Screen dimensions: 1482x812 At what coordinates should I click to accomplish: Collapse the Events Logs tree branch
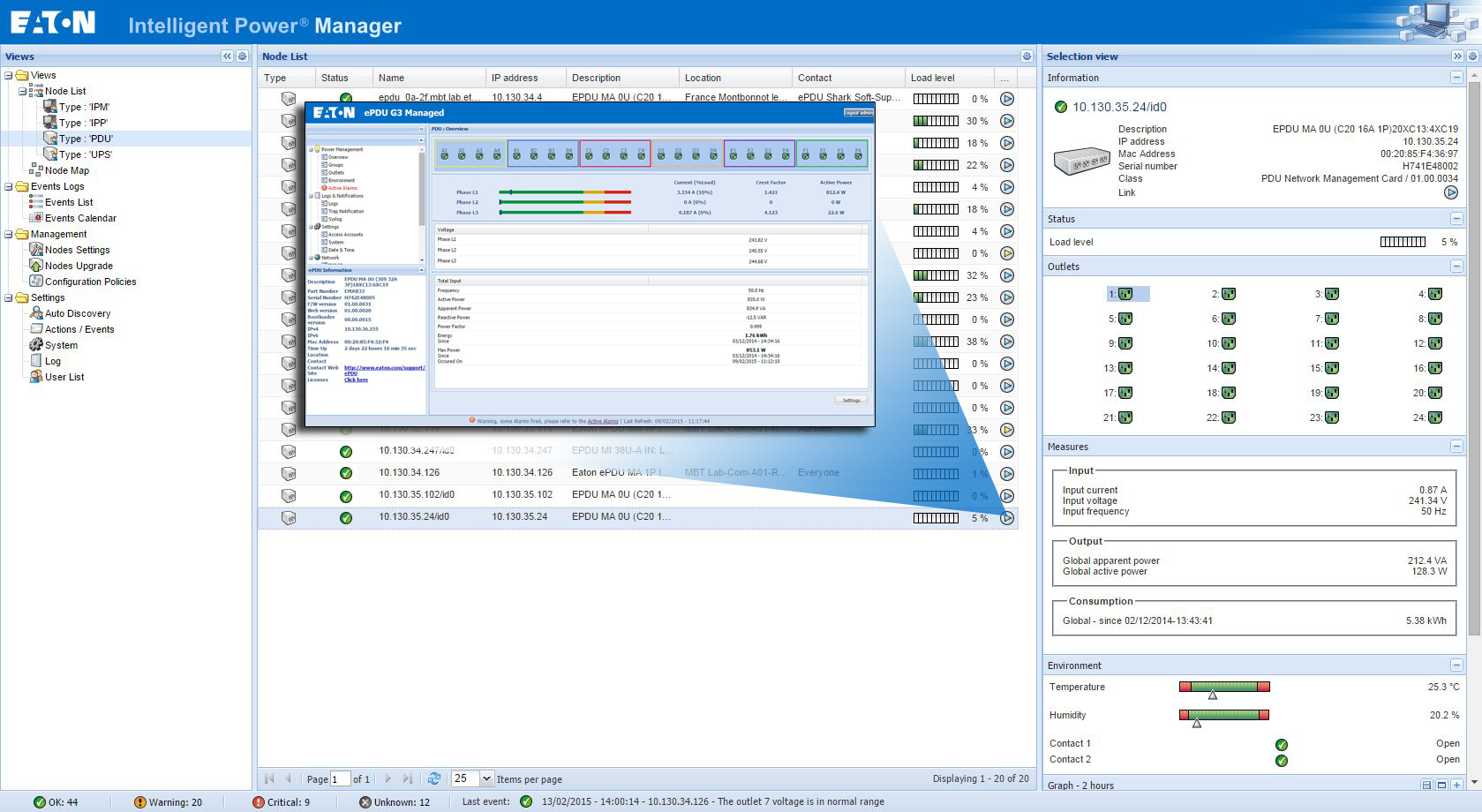9,186
